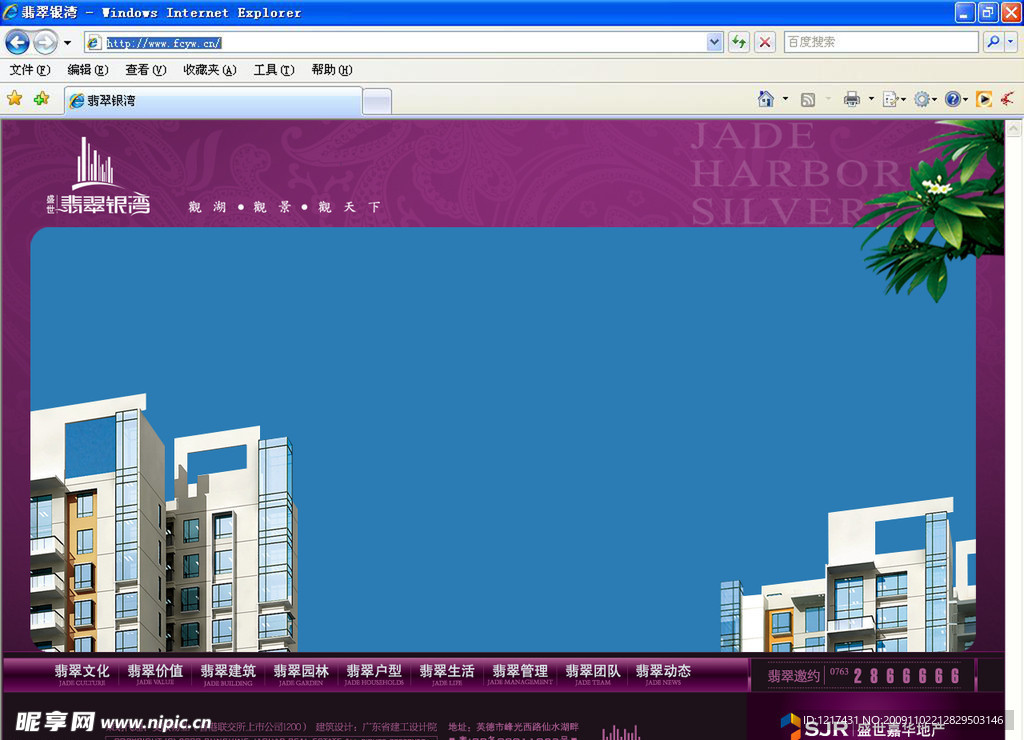Screen dimensions: 1024x740
Task: Click the address bar URL field
Action: click(396, 43)
